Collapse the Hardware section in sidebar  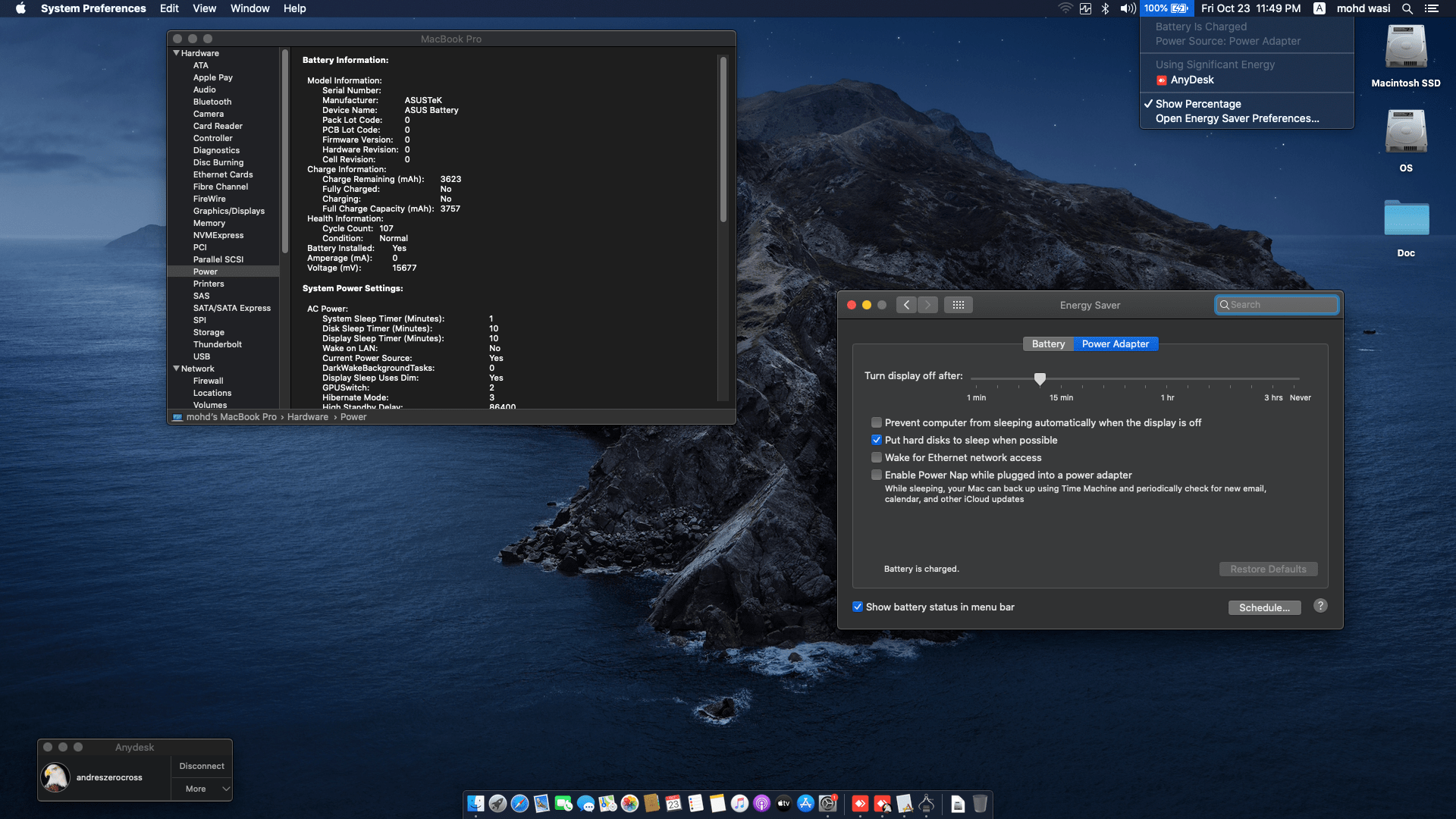tap(177, 53)
